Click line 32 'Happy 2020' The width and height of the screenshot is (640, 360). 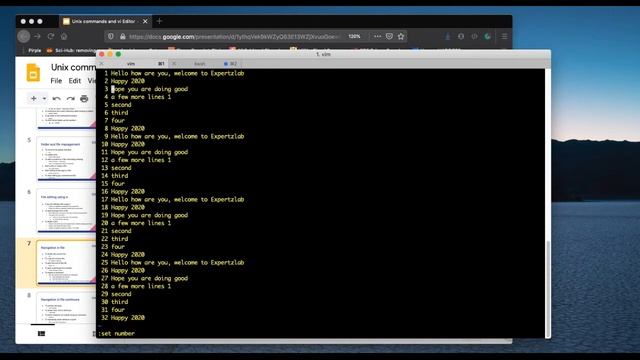(128, 318)
